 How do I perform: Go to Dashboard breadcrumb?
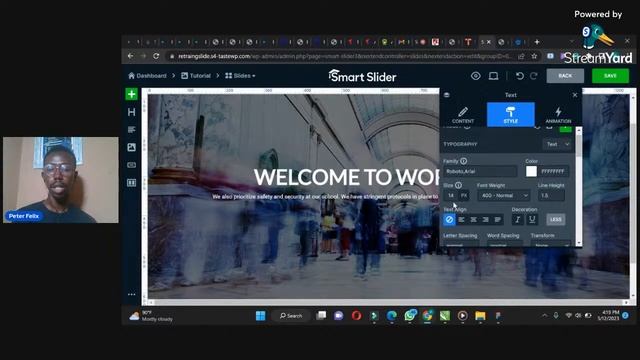[x=147, y=76]
